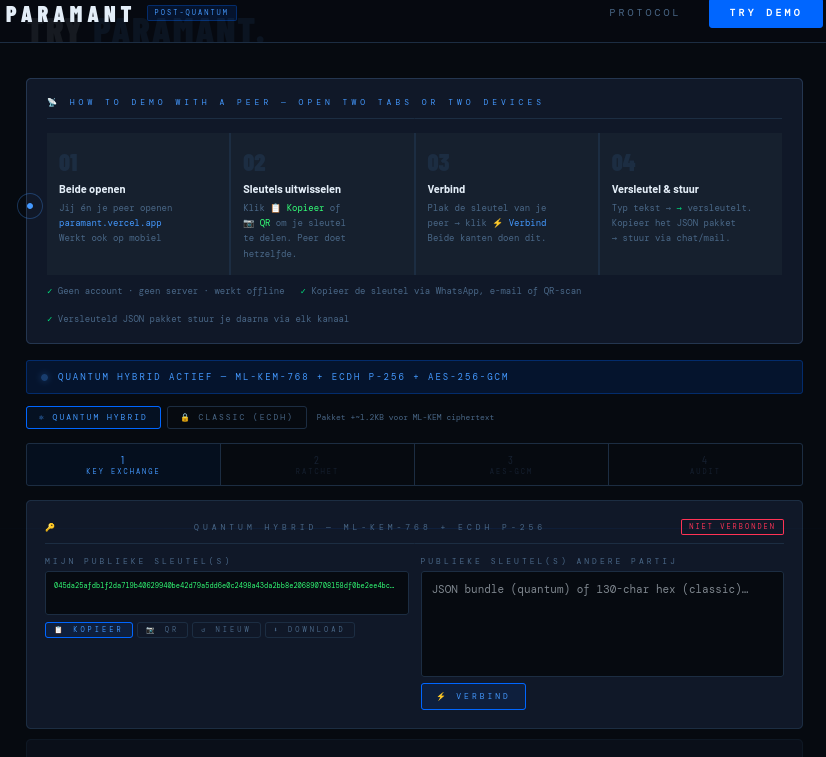Switch to the AES-GCM tab
The width and height of the screenshot is (826, 757).
511,465
